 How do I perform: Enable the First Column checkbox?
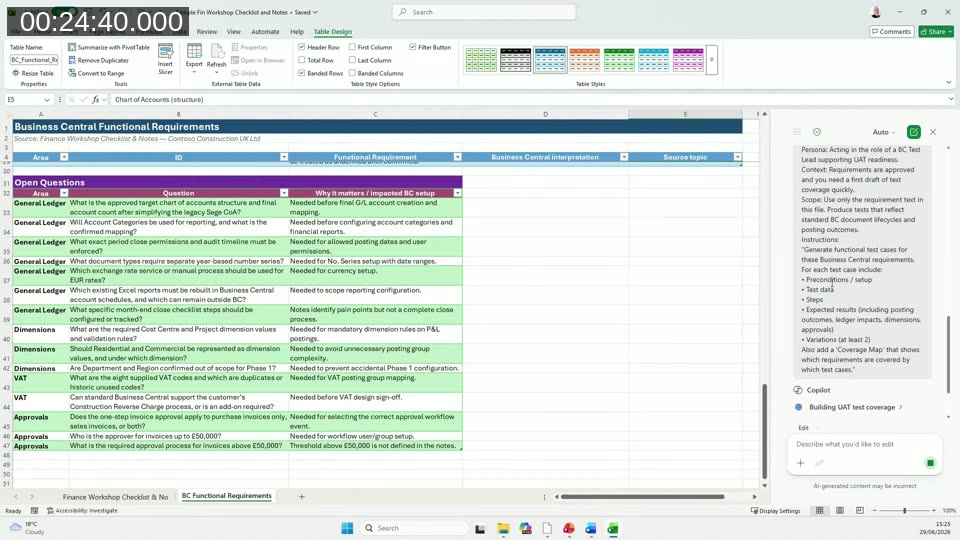[353, 47]
